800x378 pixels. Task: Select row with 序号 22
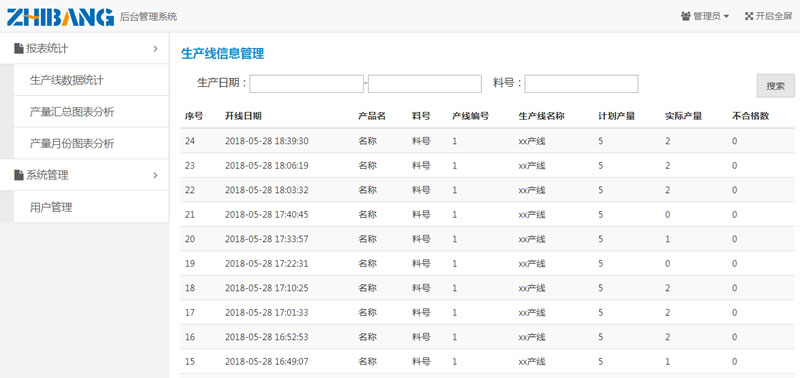click(487, 190)
